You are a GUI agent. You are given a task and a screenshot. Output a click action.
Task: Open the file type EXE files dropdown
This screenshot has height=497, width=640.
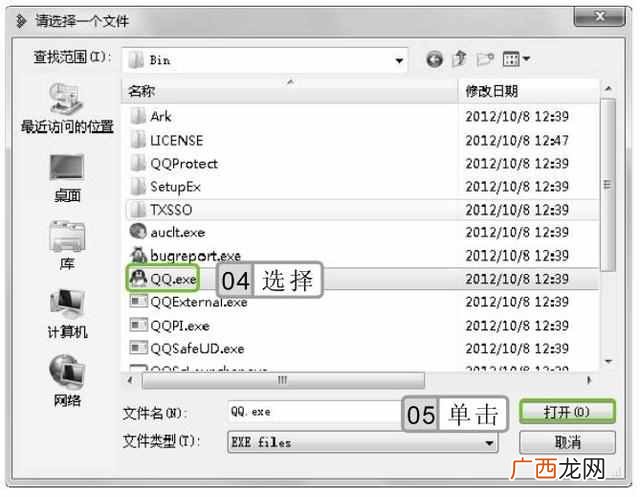(362, 442)
